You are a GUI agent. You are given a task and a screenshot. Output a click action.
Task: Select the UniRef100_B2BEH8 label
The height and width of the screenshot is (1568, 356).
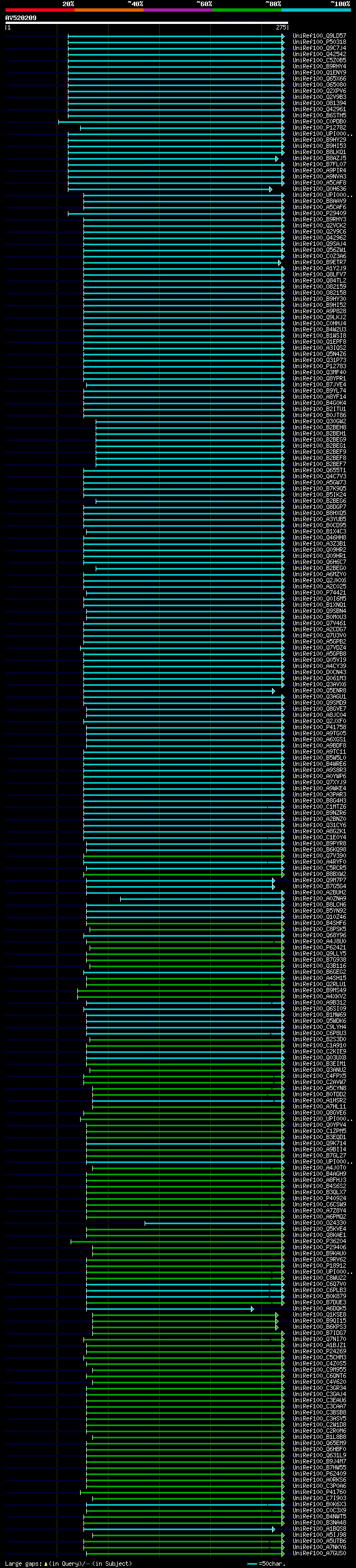tap(319, 427)
